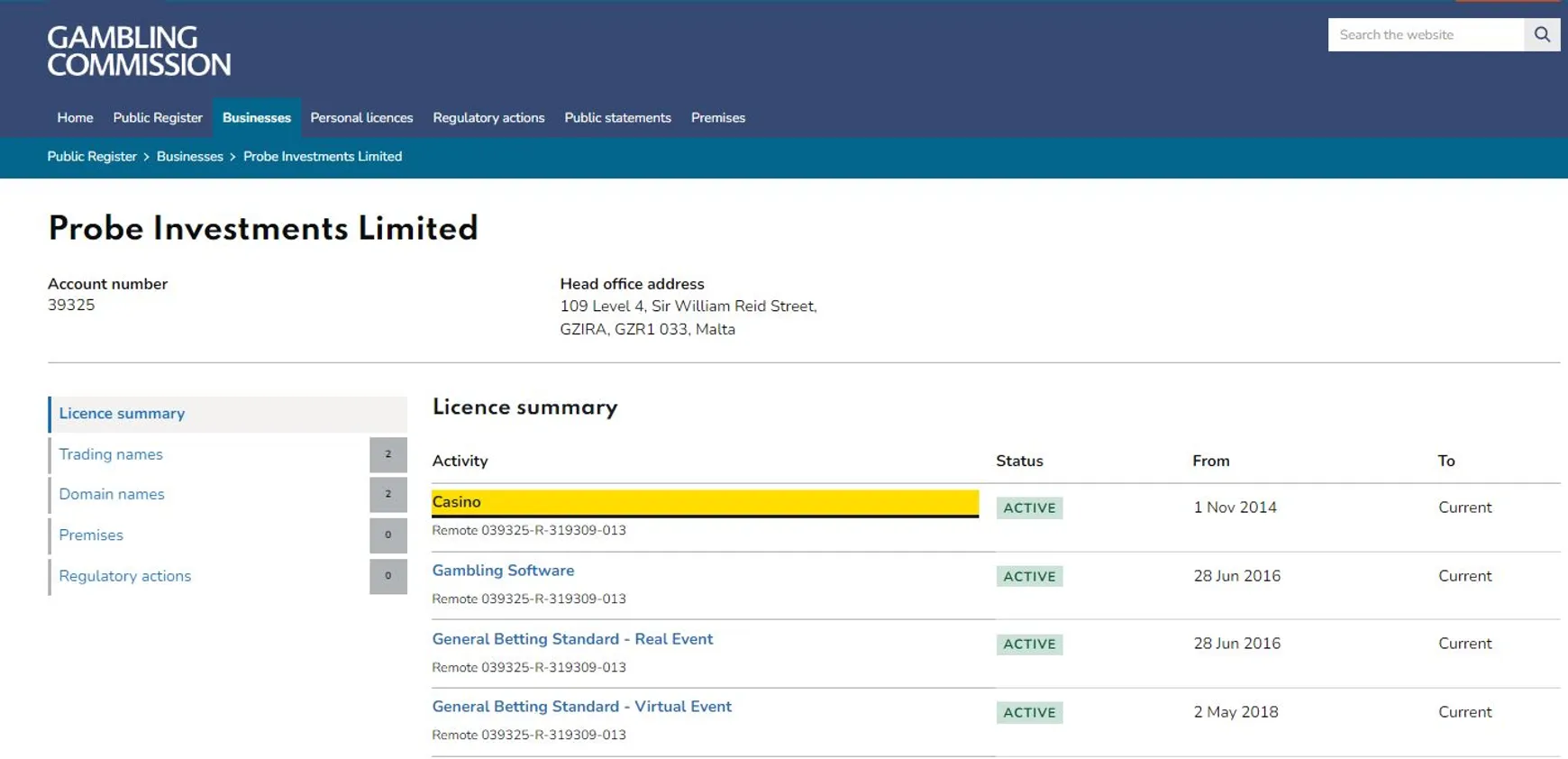Click the '1 Nov 2014' date cell

pos(1235,508)
